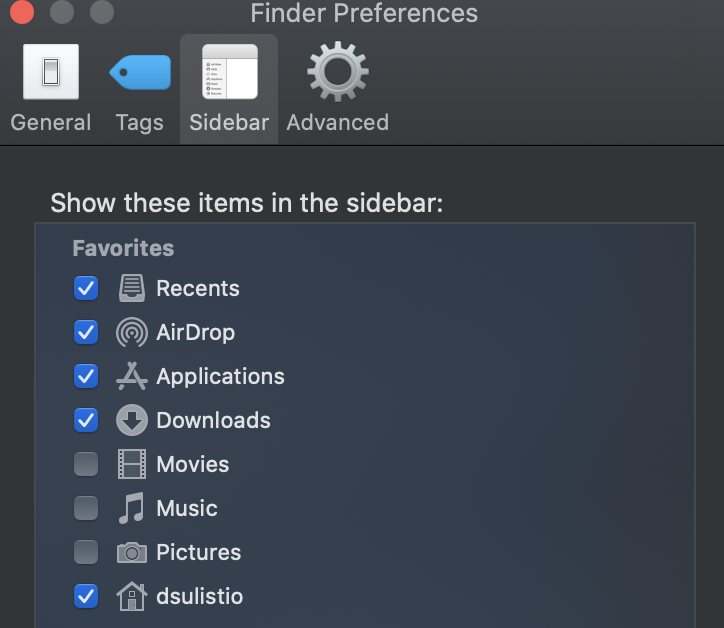Switch to the Tags tab label
724x628 pixels.
coord(139,123)
